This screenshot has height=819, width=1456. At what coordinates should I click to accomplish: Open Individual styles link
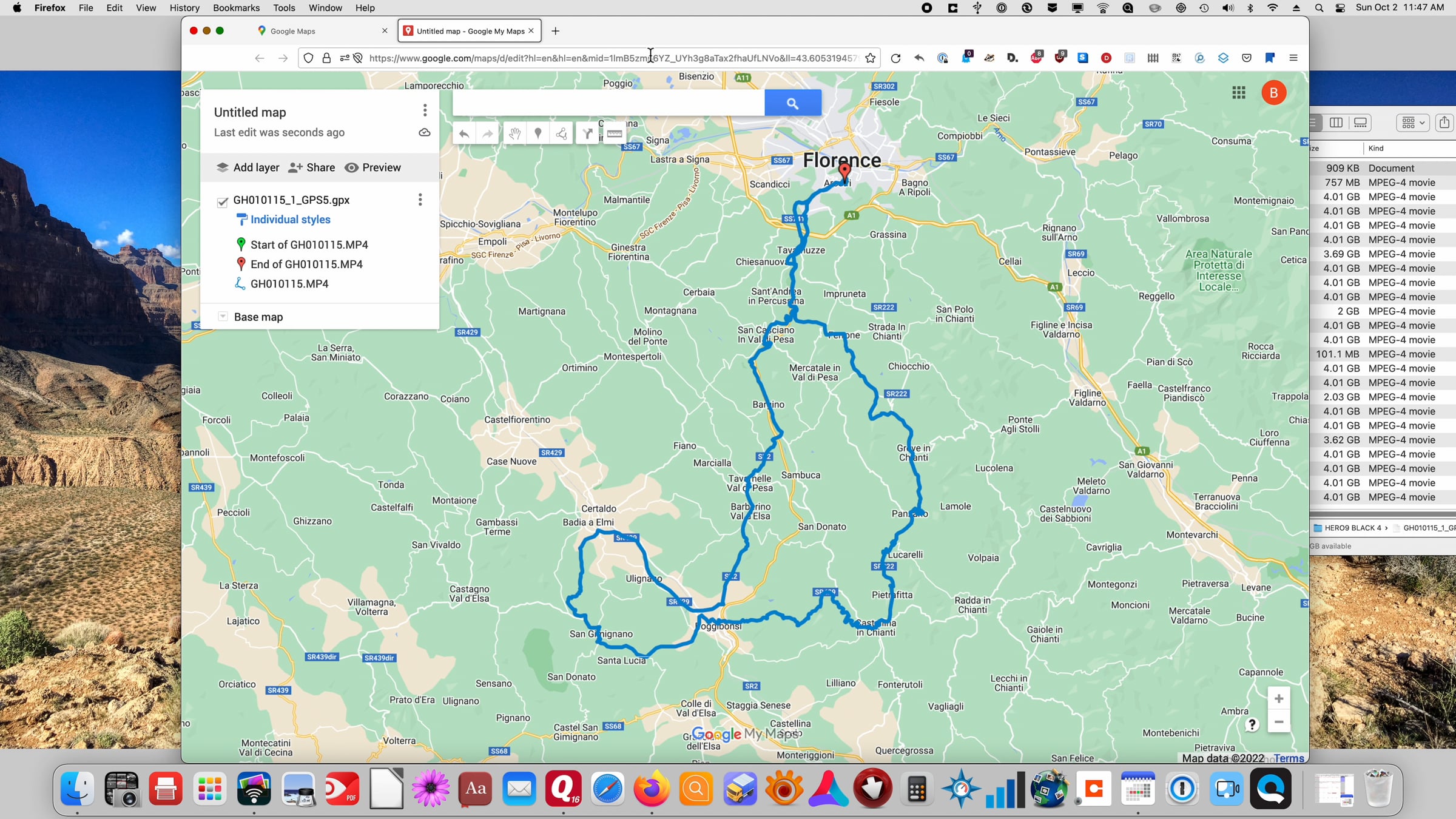pos(290,220)
